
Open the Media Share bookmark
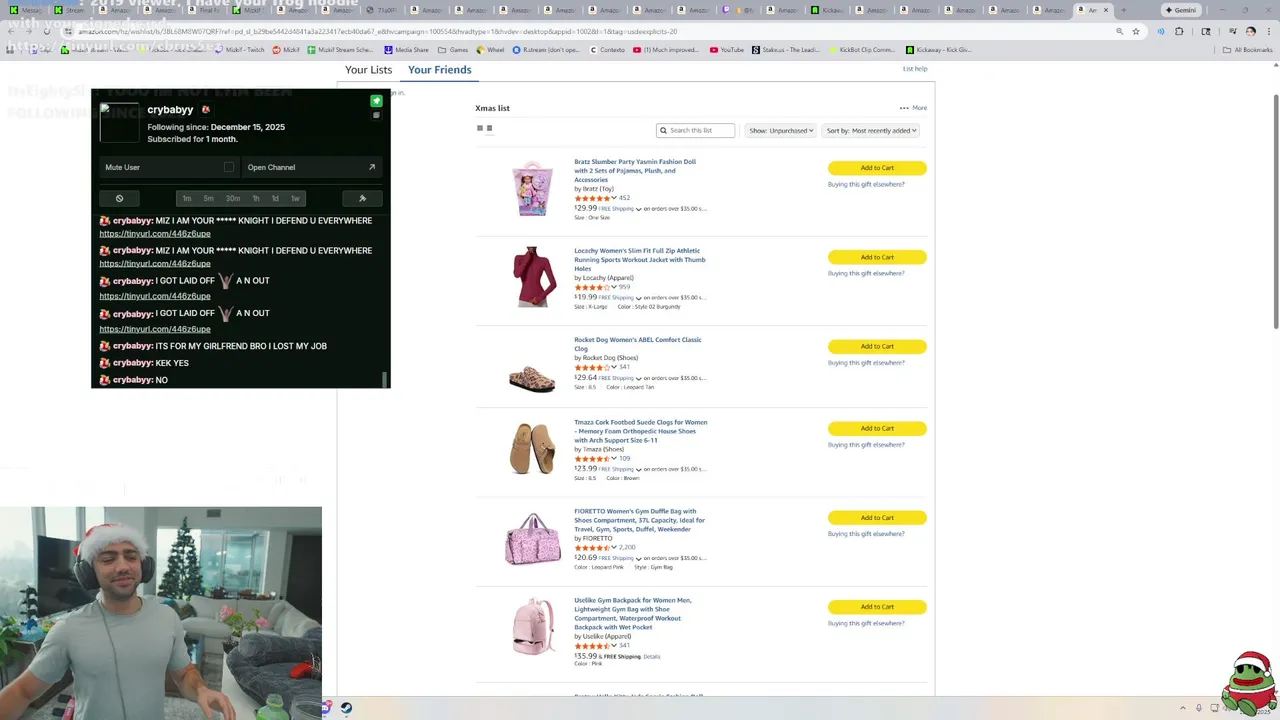pos(406,49)
